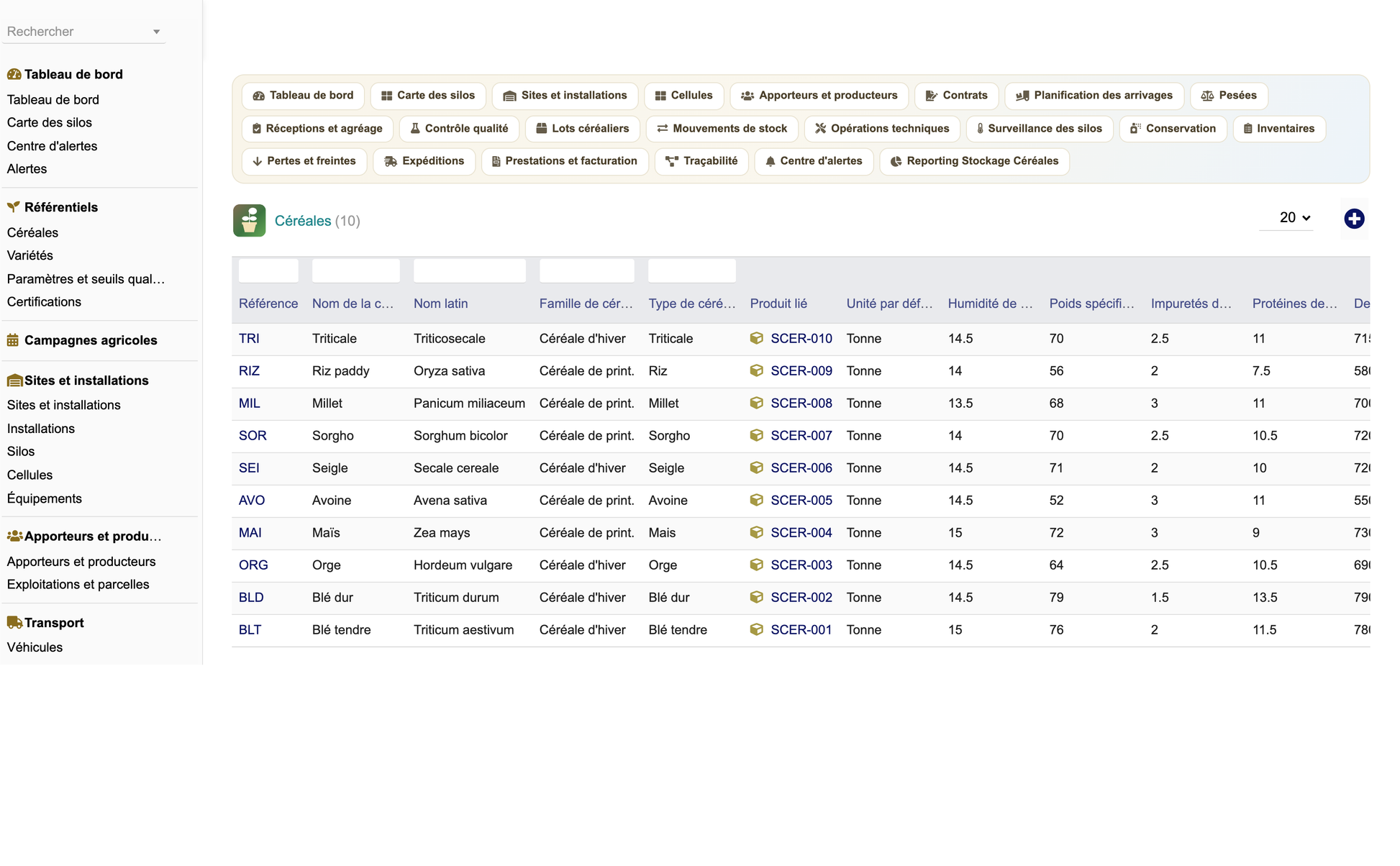Click the Famille de céréale filter field

click(x=586, y=270)
